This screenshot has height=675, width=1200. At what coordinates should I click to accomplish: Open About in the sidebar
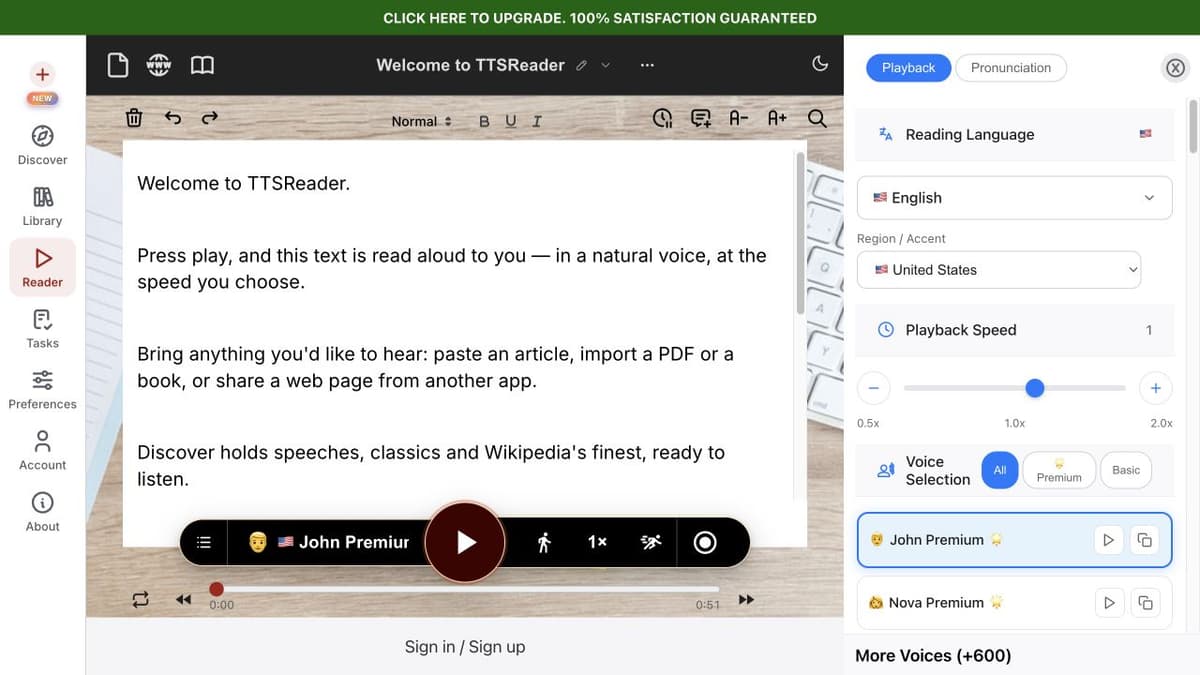(x=42, y=511)
